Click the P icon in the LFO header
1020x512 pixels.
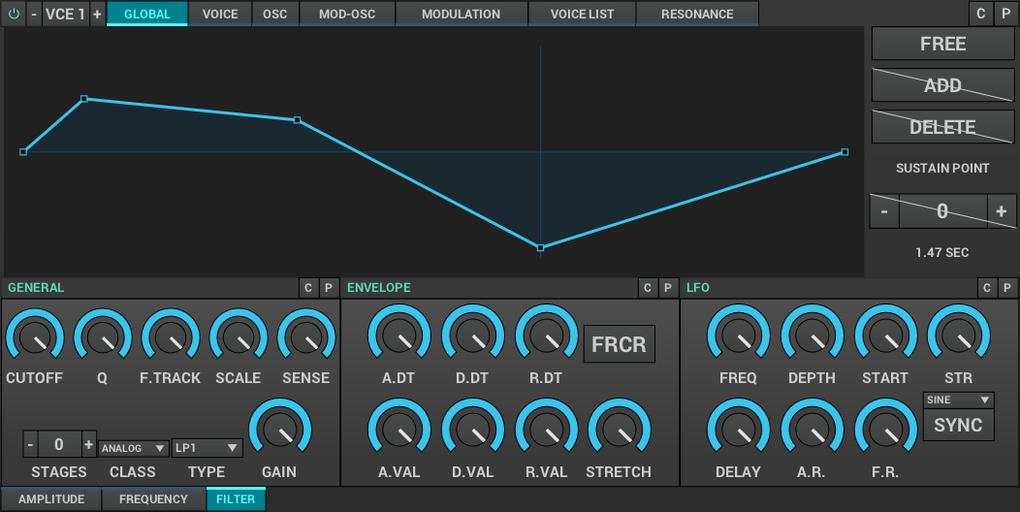[x=1007, y=288]
